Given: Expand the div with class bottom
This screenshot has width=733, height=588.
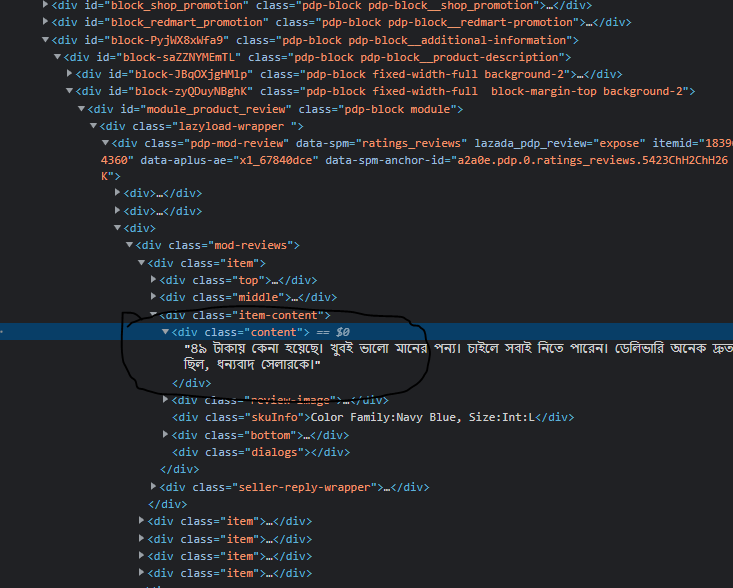Looking at the screenshot, I should tap(165, 434).
